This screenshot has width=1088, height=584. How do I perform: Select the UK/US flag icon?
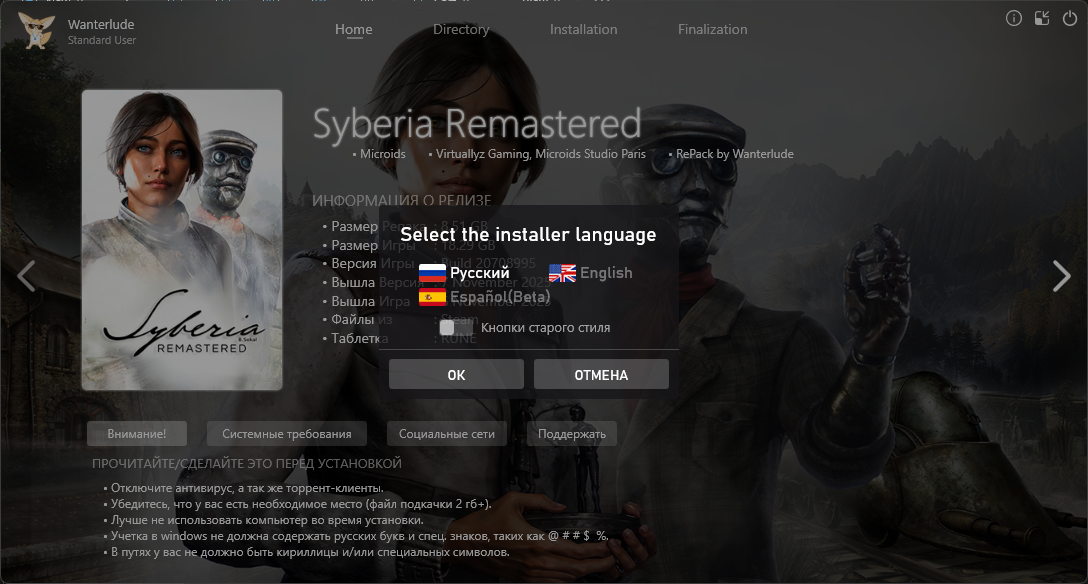click(562, 273)
